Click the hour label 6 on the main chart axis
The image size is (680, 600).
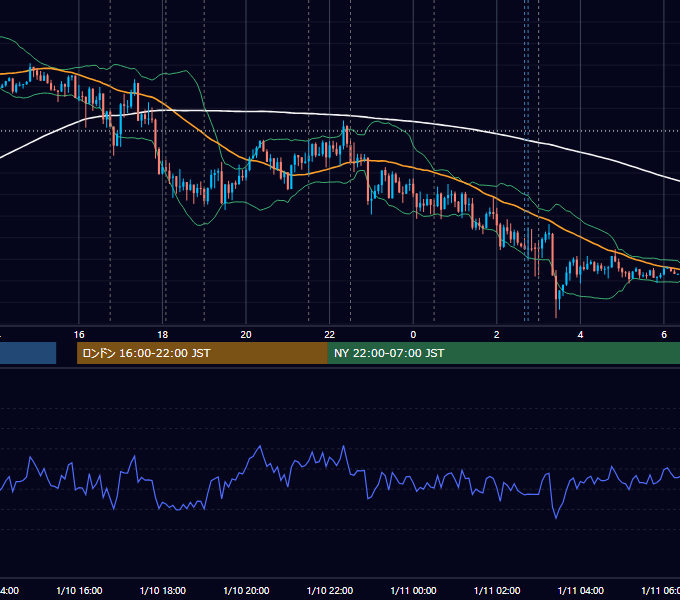coord(664,335)
